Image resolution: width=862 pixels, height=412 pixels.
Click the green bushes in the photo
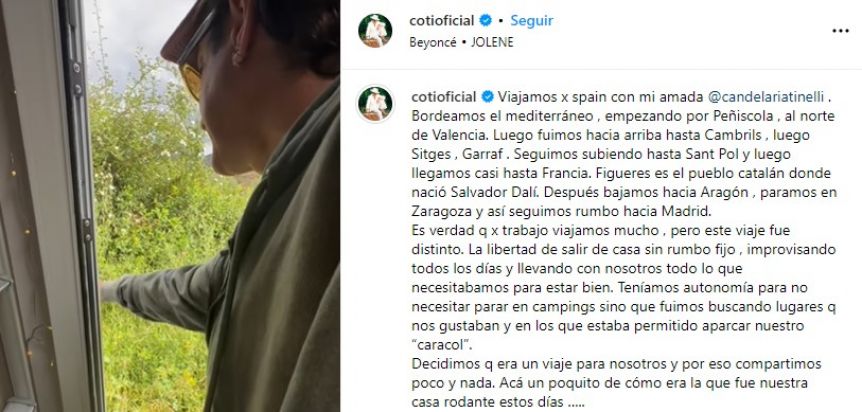[159, 220]
